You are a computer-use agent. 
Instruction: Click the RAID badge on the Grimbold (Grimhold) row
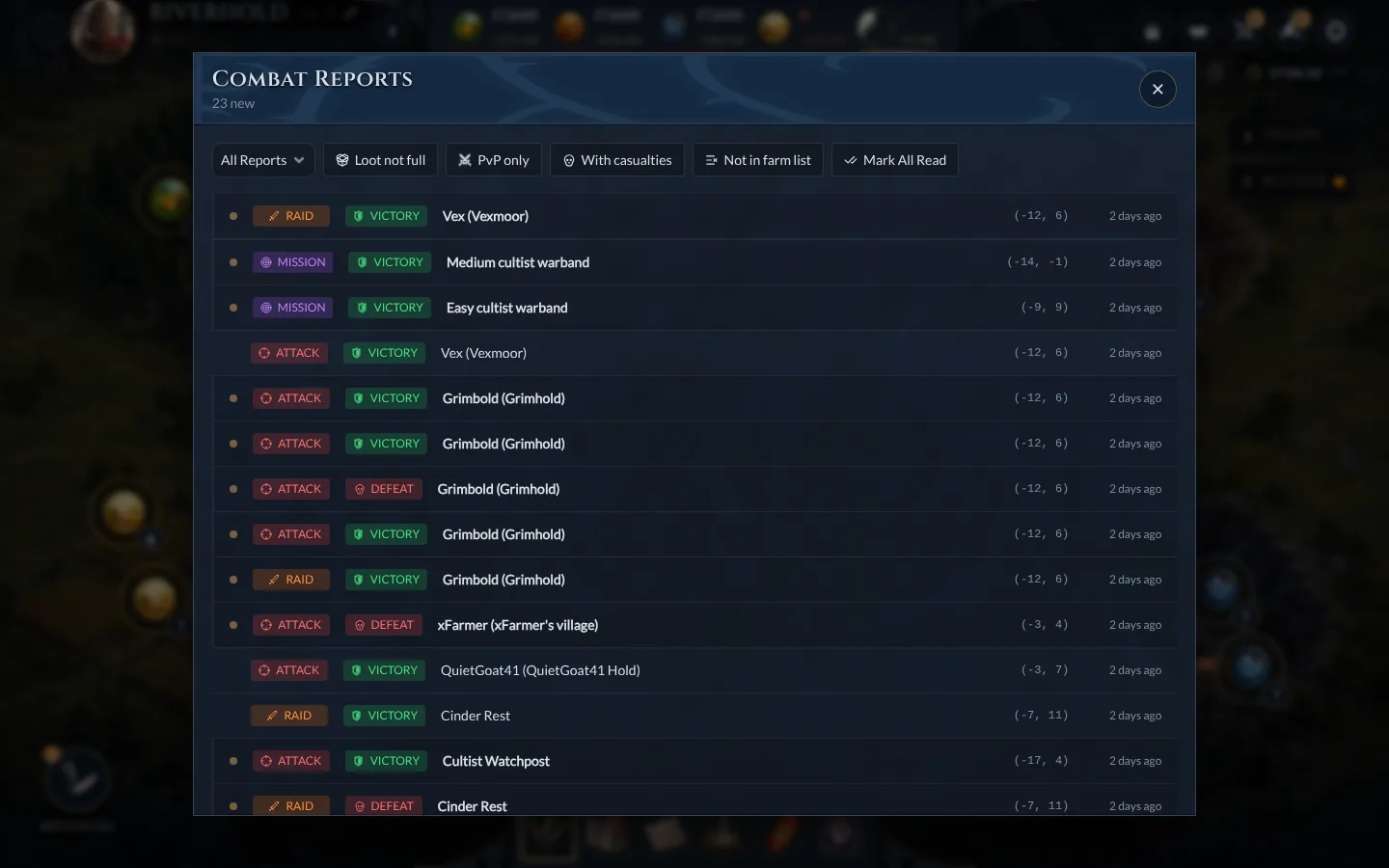[x=291, y=580]
